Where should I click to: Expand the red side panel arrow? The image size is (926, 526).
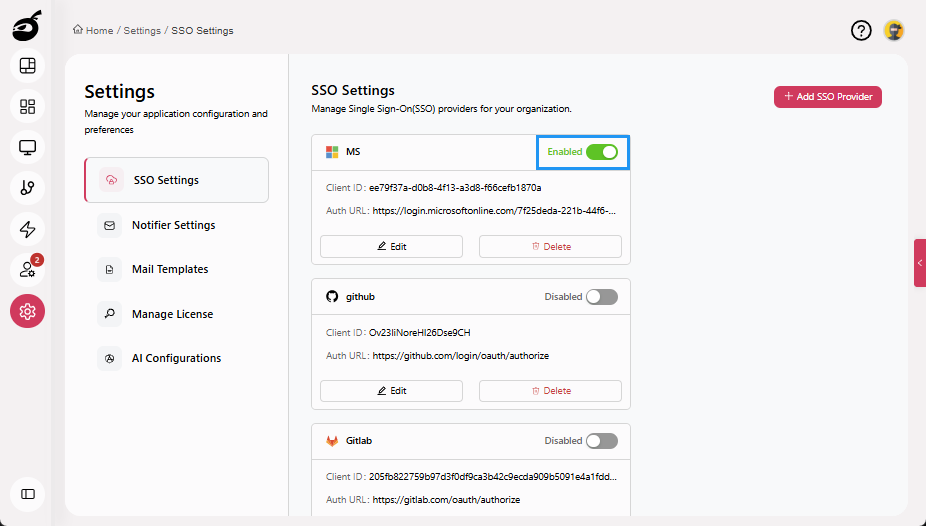coord(920,263)
